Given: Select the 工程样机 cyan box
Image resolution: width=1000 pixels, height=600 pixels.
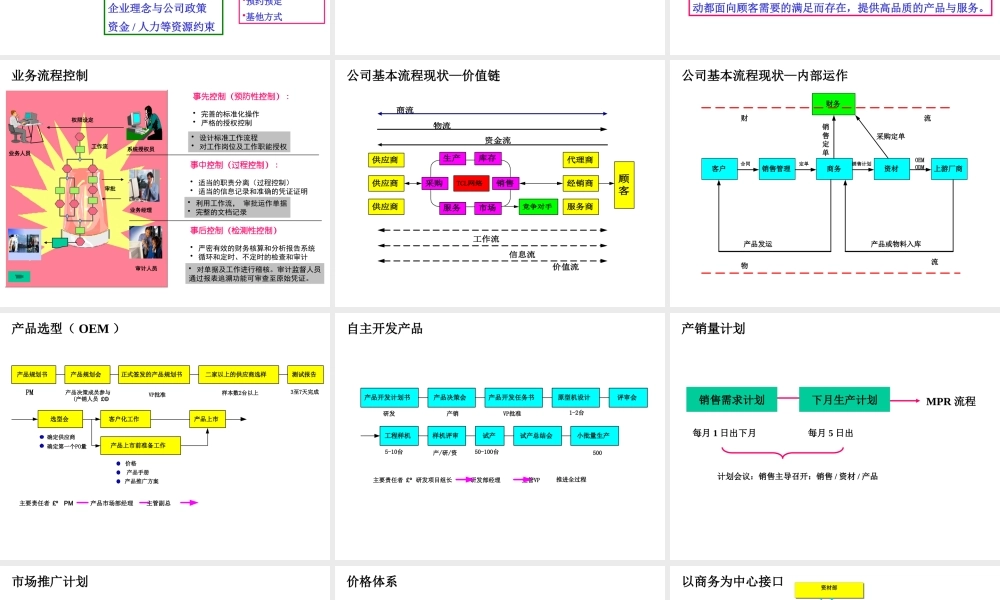Looking at the screenshot, I should click(x=399, y=436).
